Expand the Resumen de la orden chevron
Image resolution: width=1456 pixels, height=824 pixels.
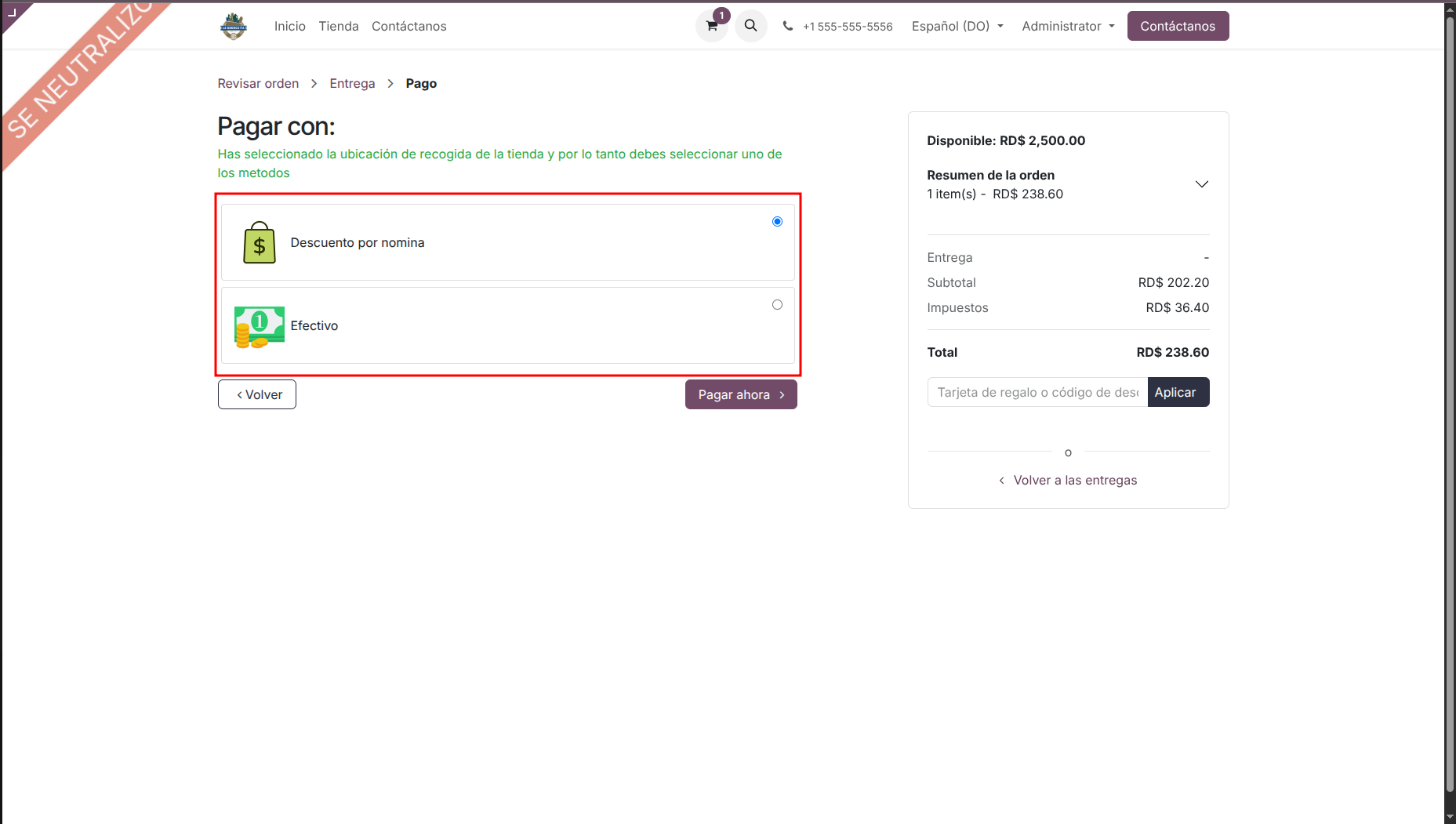(x=1201, y=184)
